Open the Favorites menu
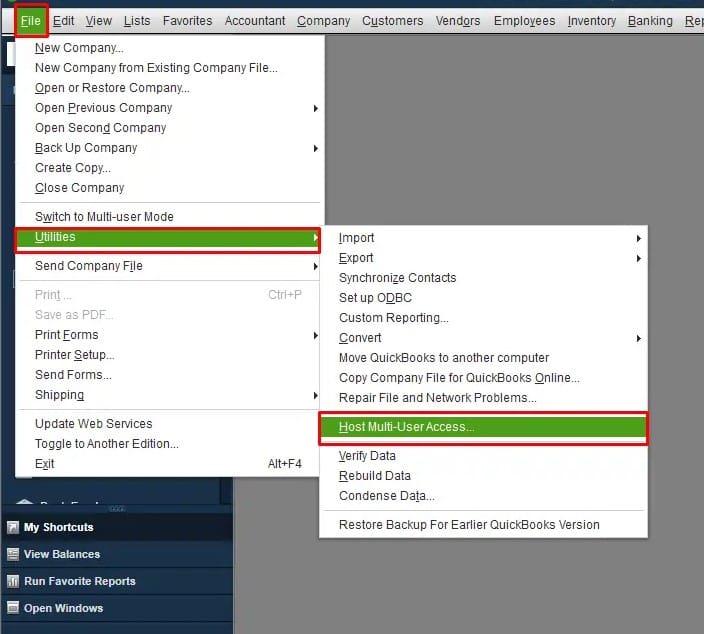Screen dimensions: 704x634 [187, 21]
